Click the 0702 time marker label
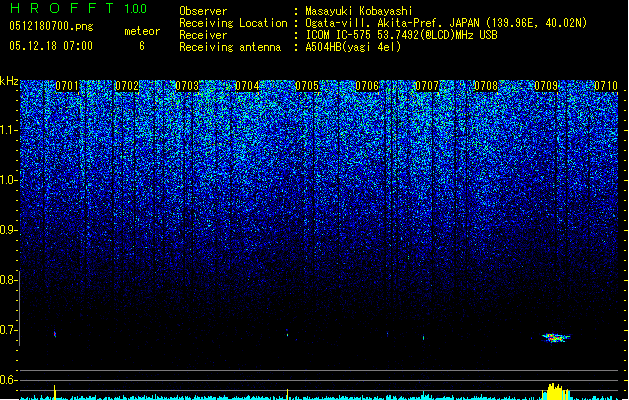This screenshot has width=629, height=400. tap(127, 86)
